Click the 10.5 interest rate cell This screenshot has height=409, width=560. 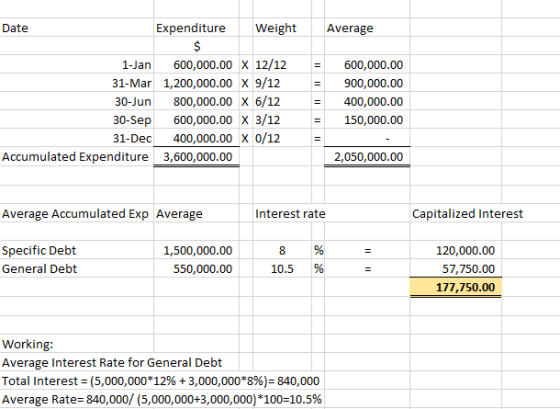[282, 269]
